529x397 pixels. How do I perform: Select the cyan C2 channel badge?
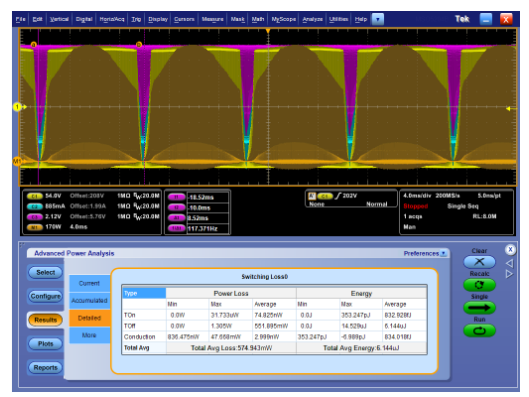35,206
